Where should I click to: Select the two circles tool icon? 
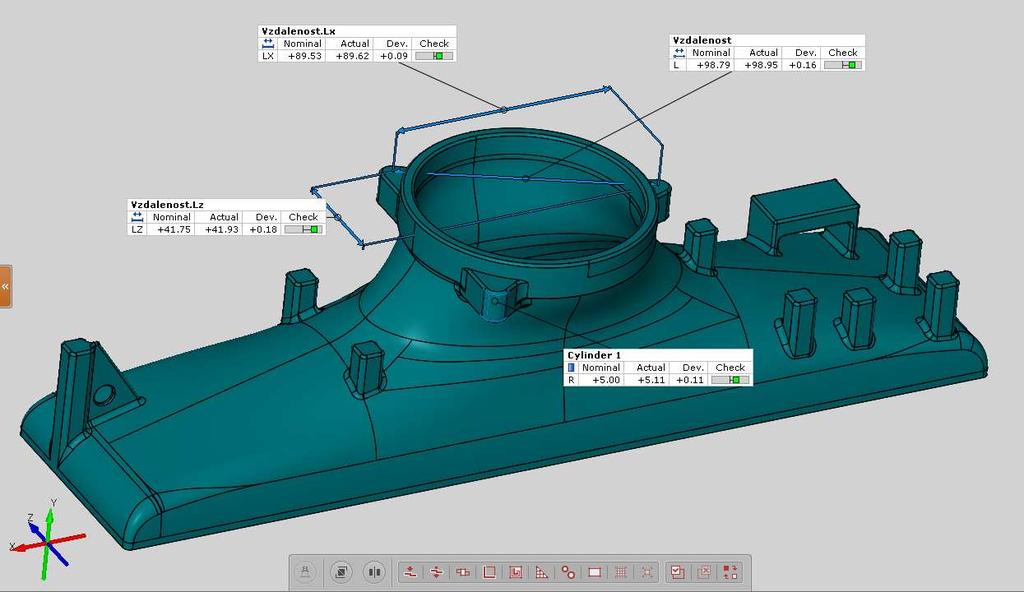click(568, 572)
